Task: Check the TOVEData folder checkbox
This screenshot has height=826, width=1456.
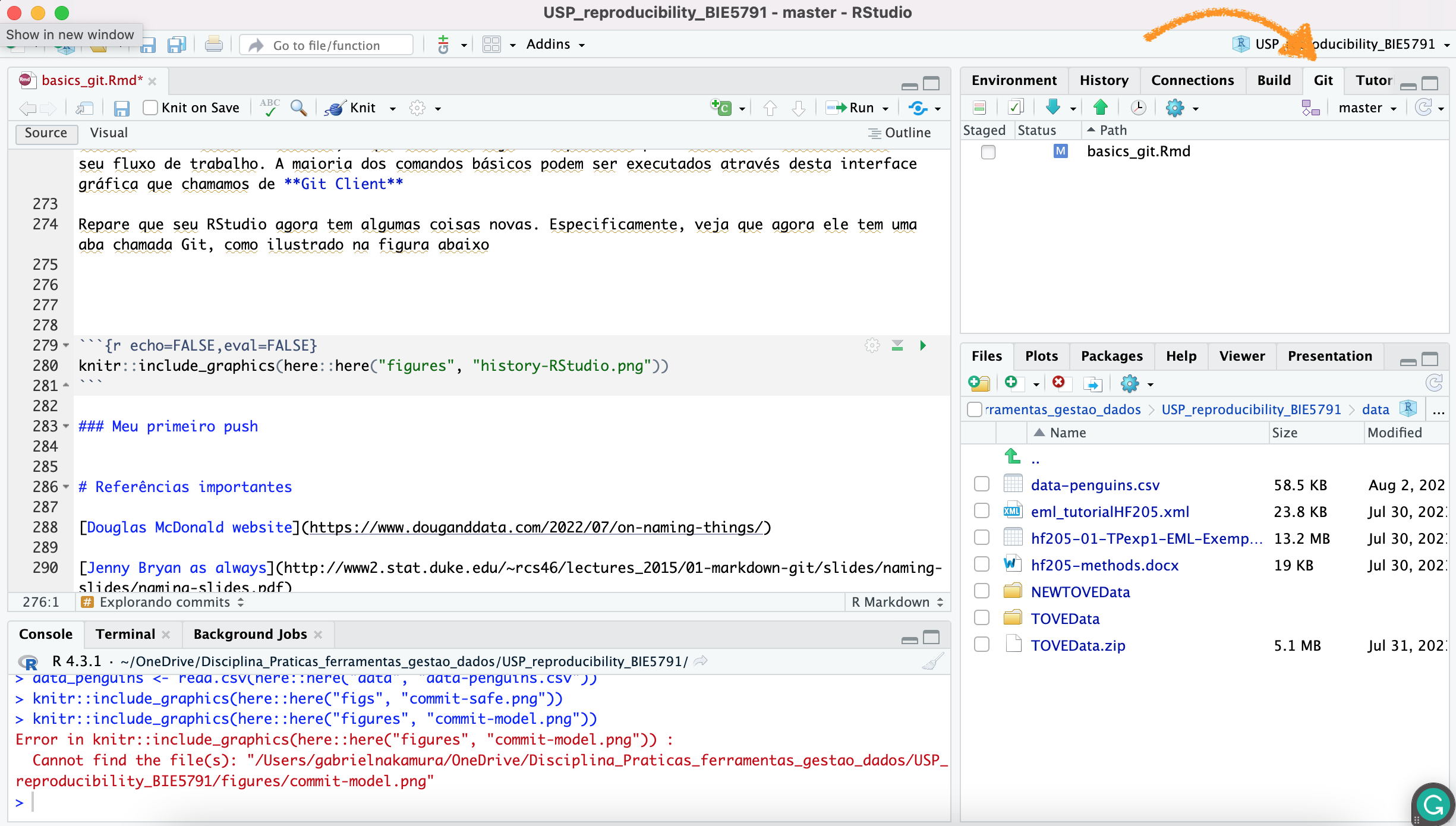Action: tap(982, 618)
